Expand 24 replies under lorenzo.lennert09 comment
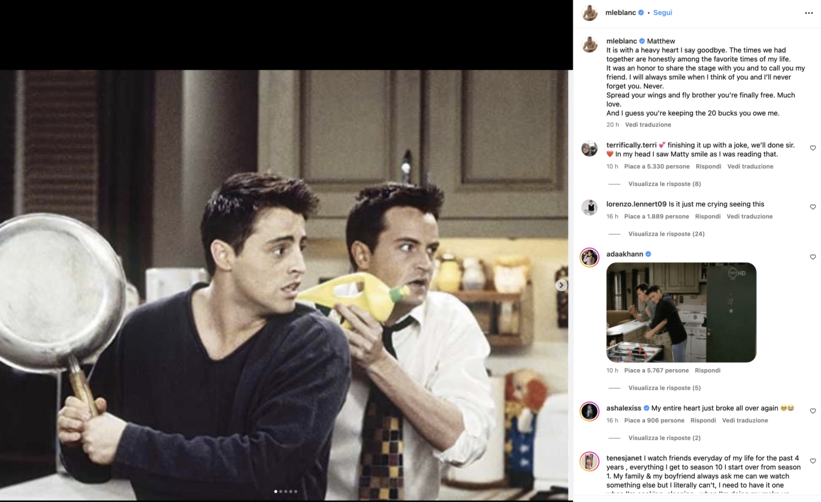 pos(666,234)
